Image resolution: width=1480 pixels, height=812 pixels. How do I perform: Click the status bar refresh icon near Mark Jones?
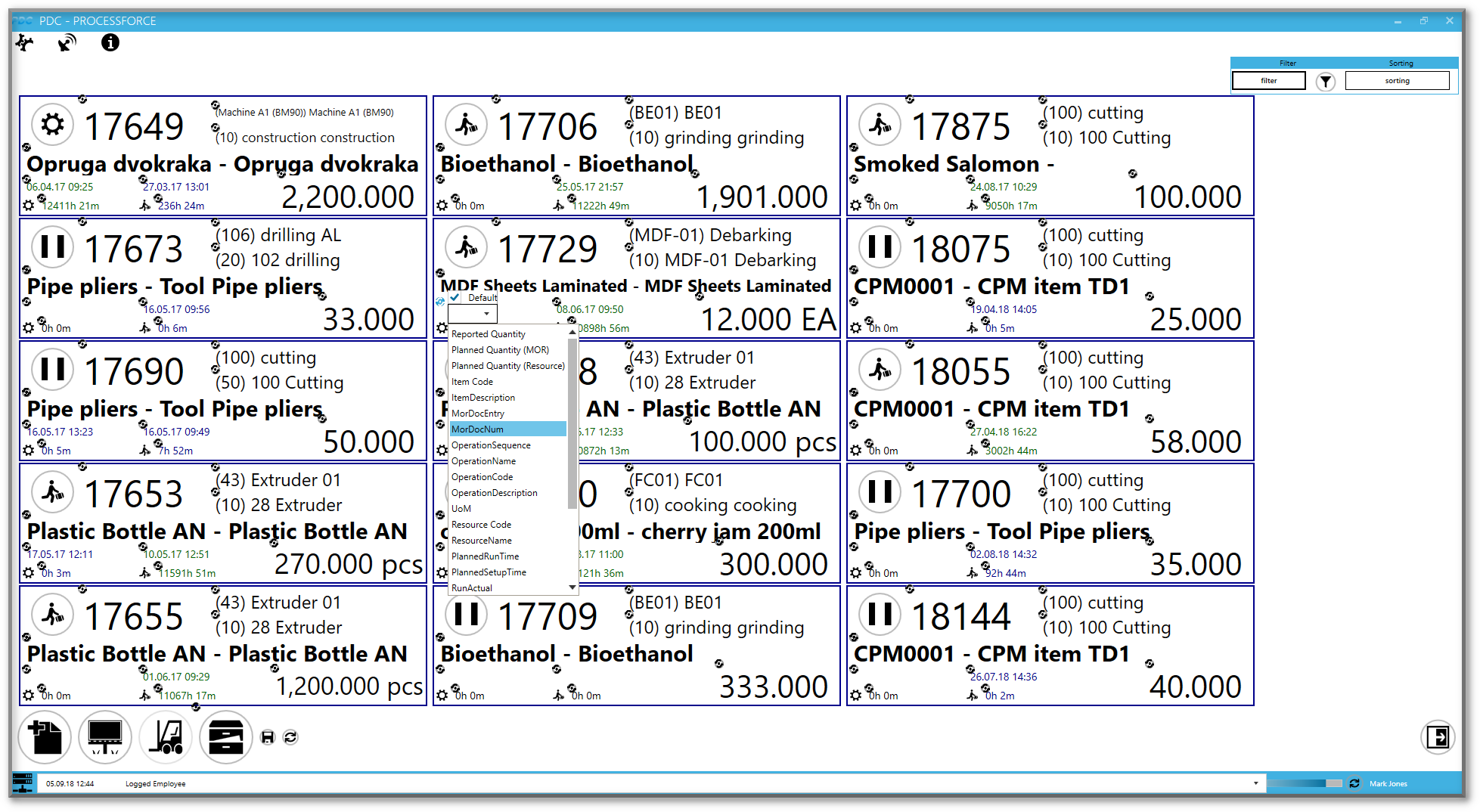[x=1354, y=783]
